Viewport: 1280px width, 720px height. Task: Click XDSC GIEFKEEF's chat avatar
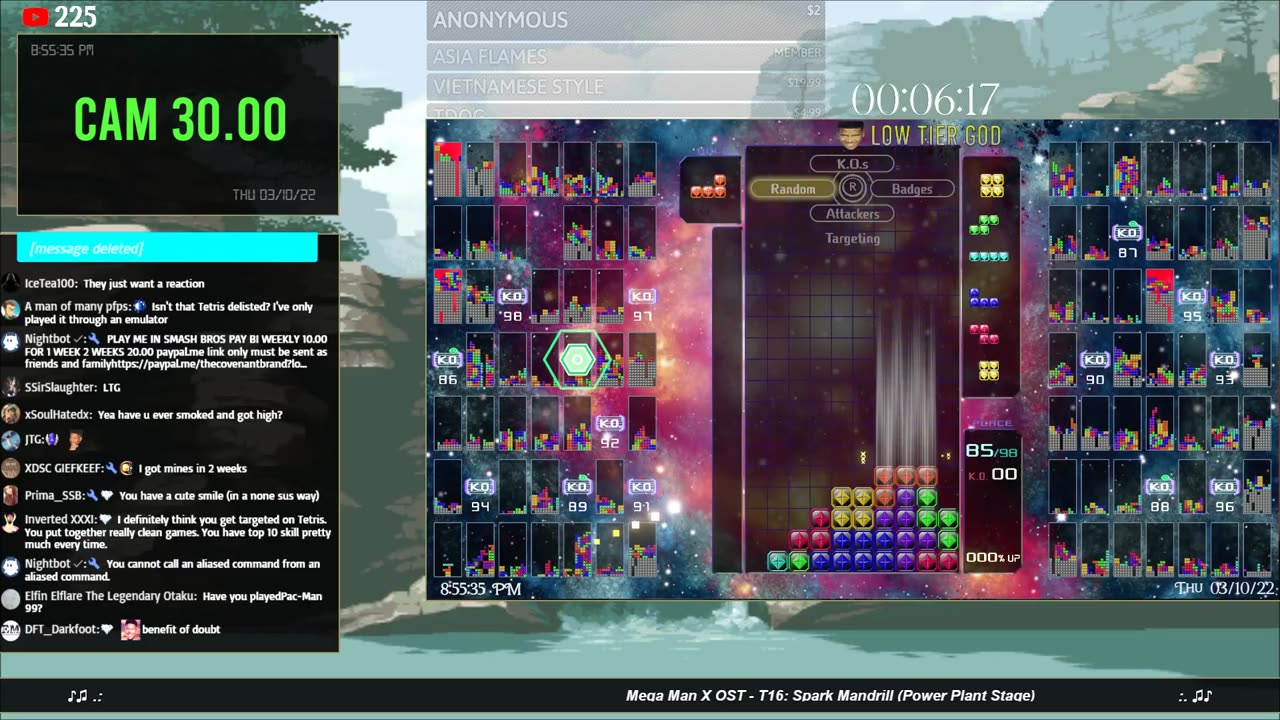10,467
